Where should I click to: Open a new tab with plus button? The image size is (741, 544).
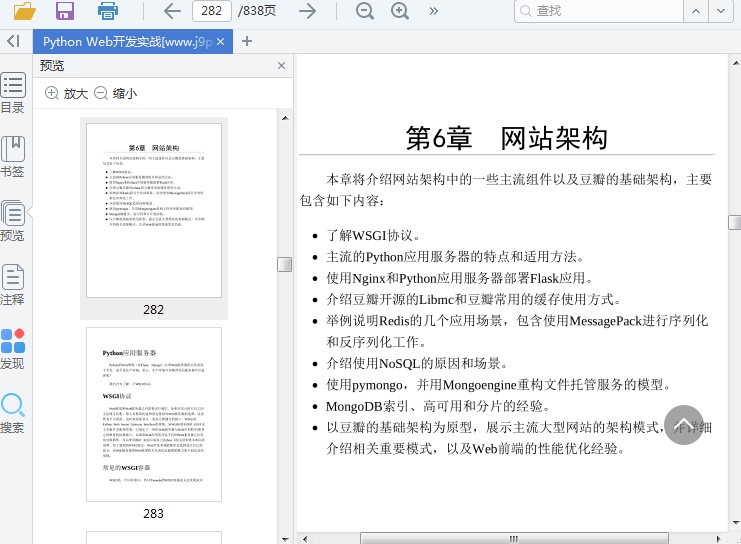(x=247, y=41)
